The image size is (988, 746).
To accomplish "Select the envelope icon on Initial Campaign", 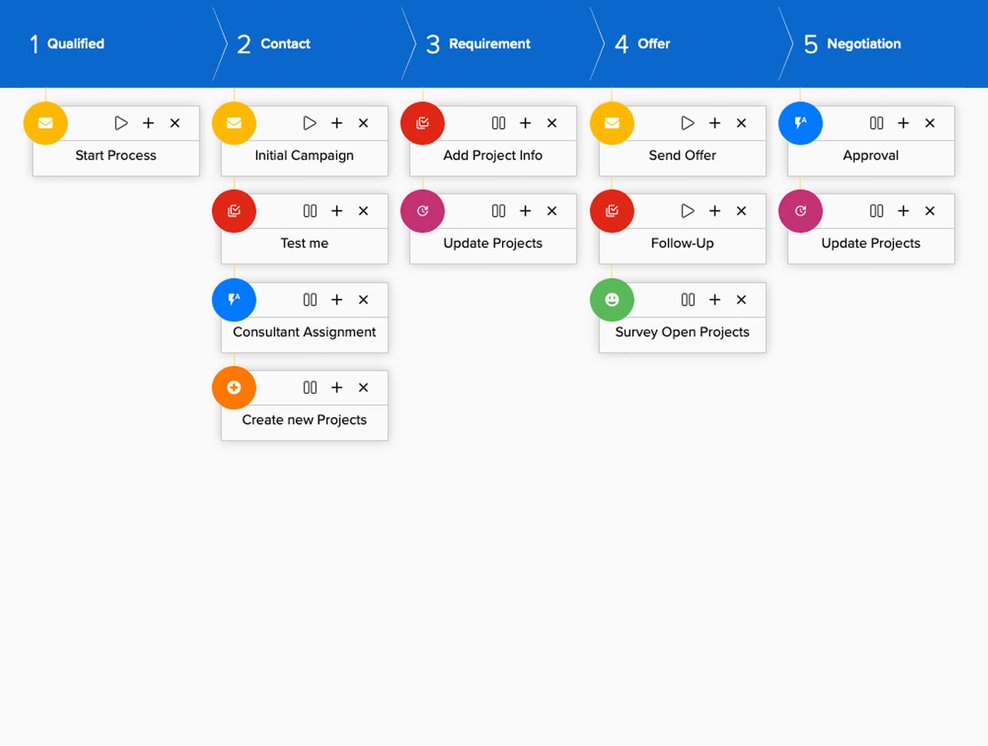I will pos(233,122).
